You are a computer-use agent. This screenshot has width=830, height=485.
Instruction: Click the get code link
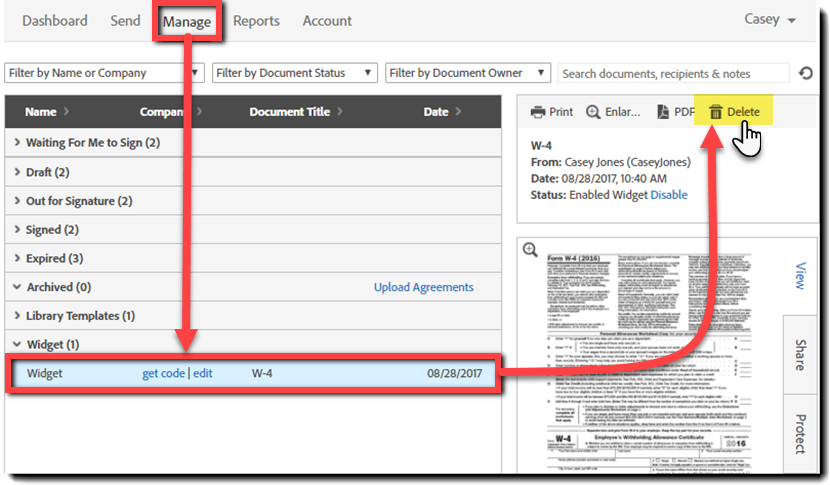tap(163, 373)
